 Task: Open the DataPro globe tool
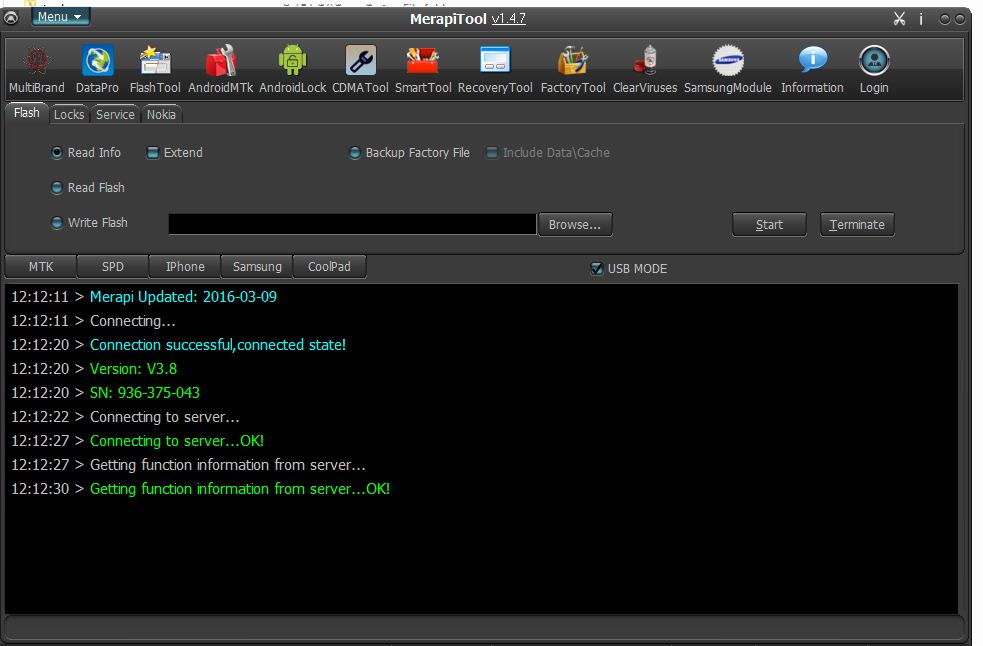coord(97,69)
